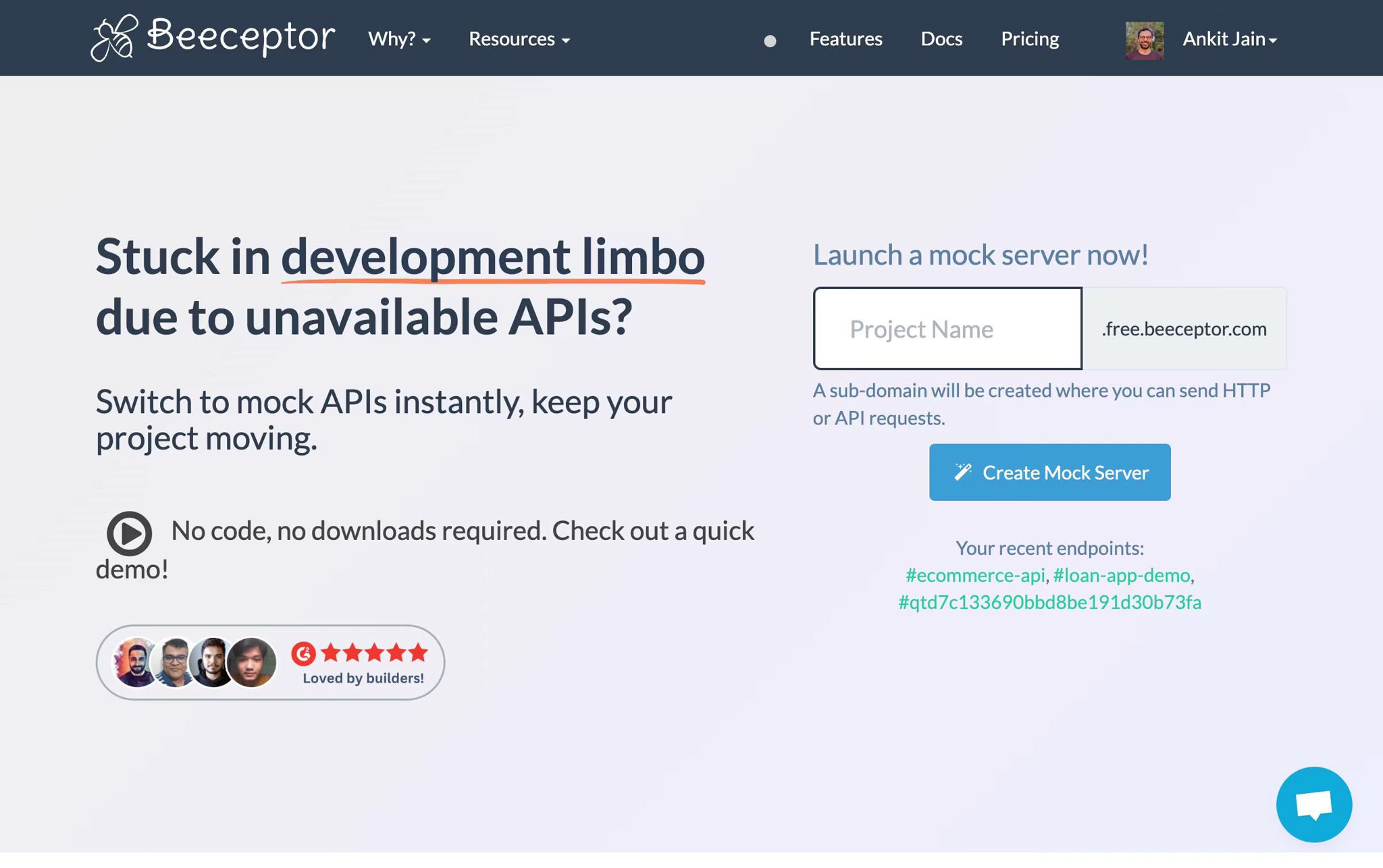Click the 'Loved by builders!' text
The image size is (1383, 868).
pos(363,678)
